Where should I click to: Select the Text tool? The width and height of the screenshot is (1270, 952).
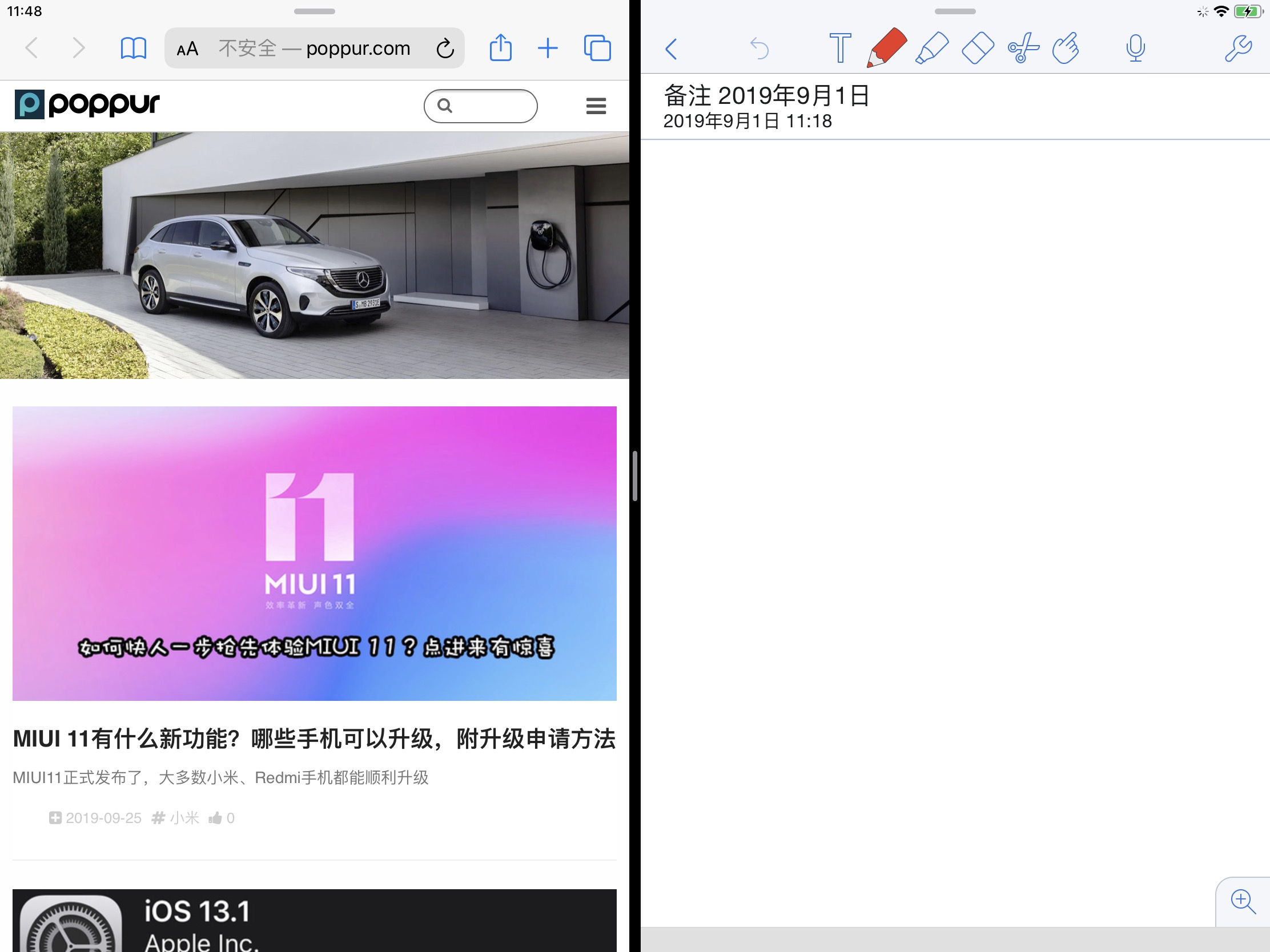coord(840,47)
